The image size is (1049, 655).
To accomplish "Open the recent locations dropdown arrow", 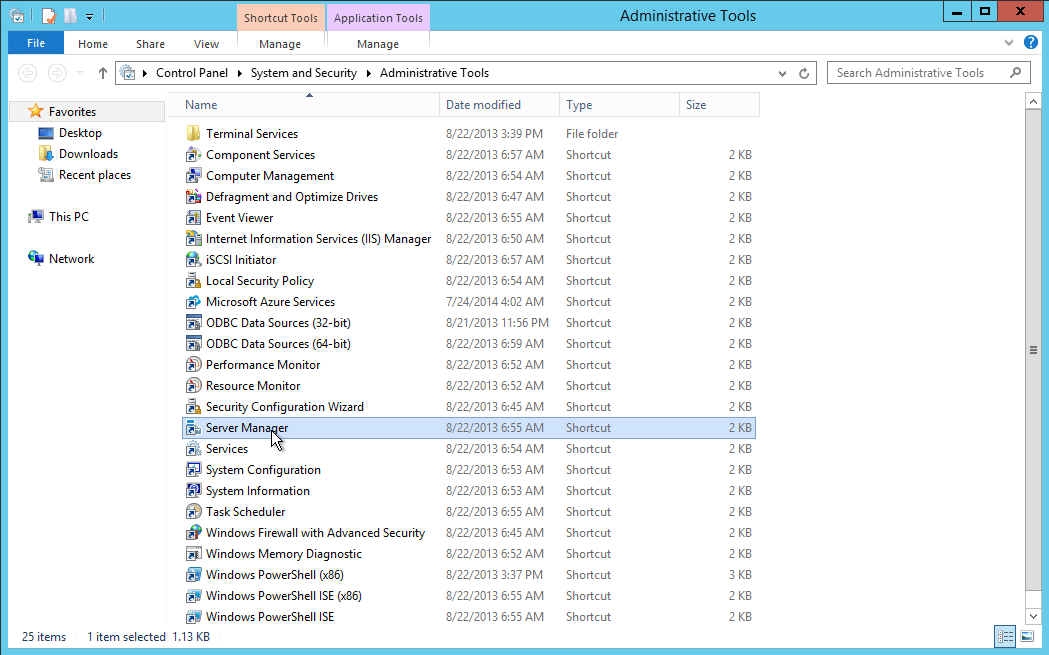I will (80, 73).
